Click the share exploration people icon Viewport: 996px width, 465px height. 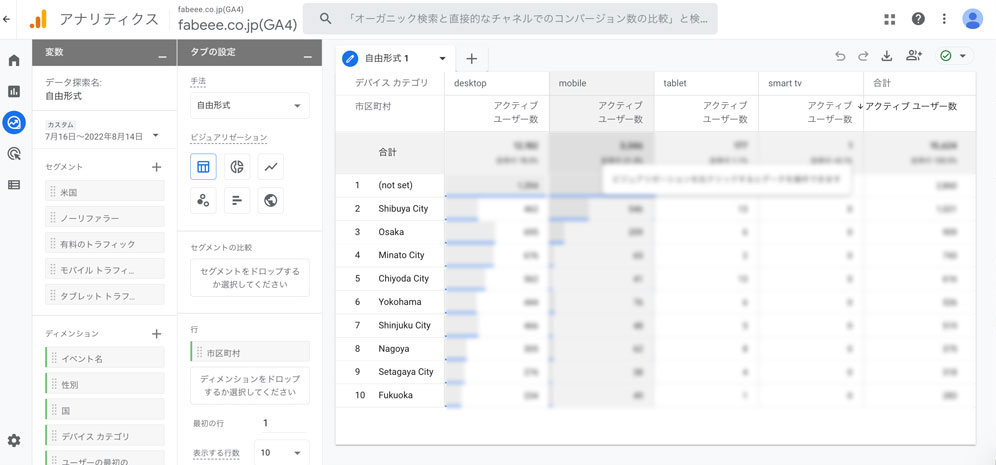914,56
